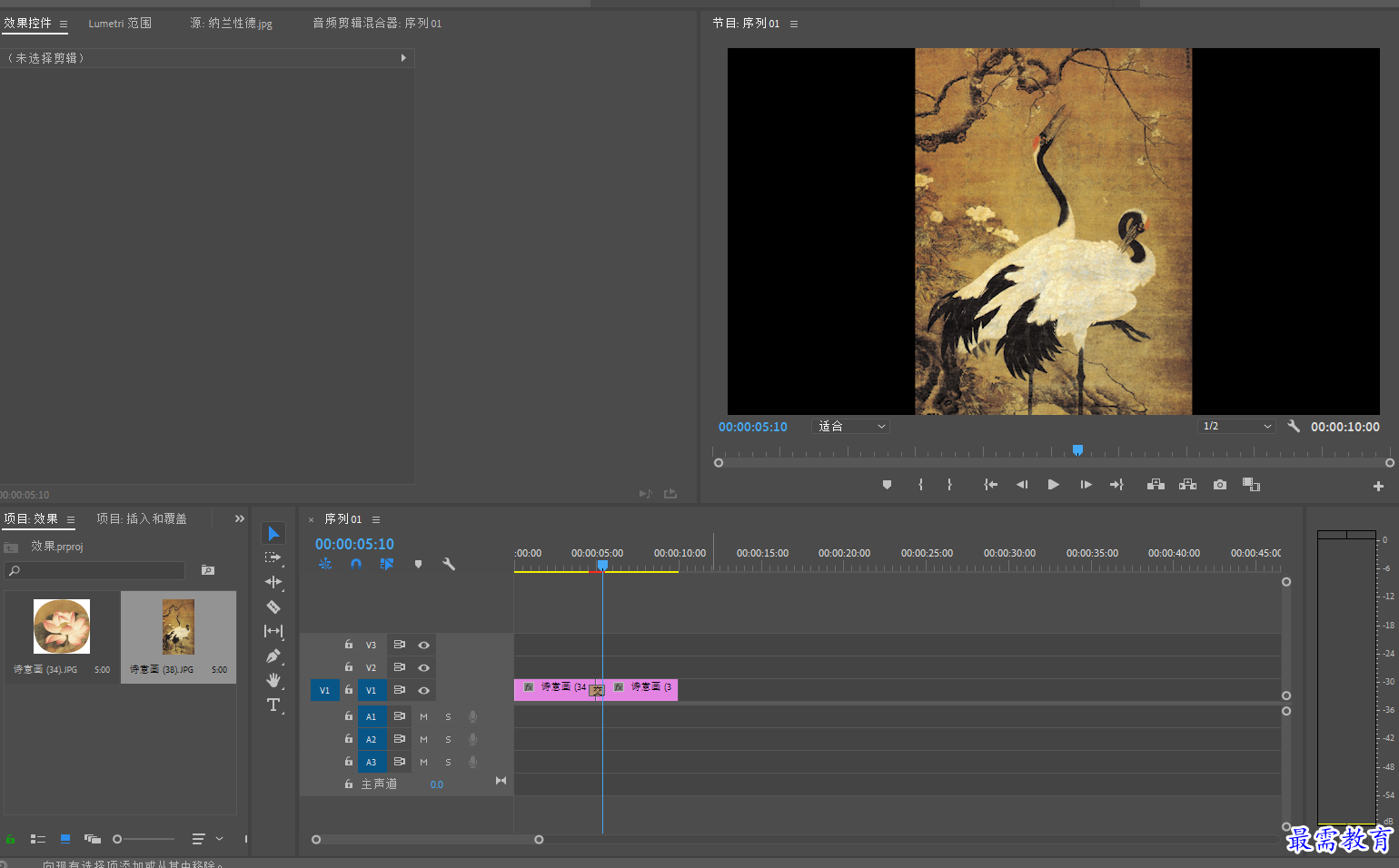Image resolution: width=1399 pixels, height=868 pixels.
Task: Play the sequence in Program Monitor
Action: [1053, 485]
